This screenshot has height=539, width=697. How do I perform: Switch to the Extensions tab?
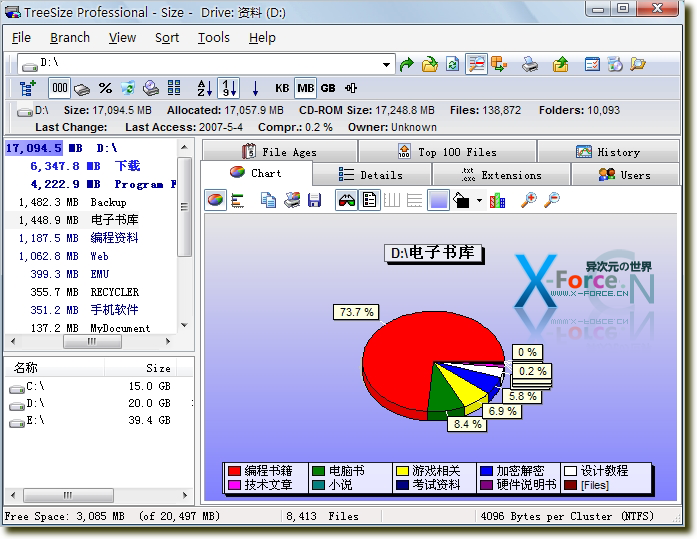coord(501,175)
